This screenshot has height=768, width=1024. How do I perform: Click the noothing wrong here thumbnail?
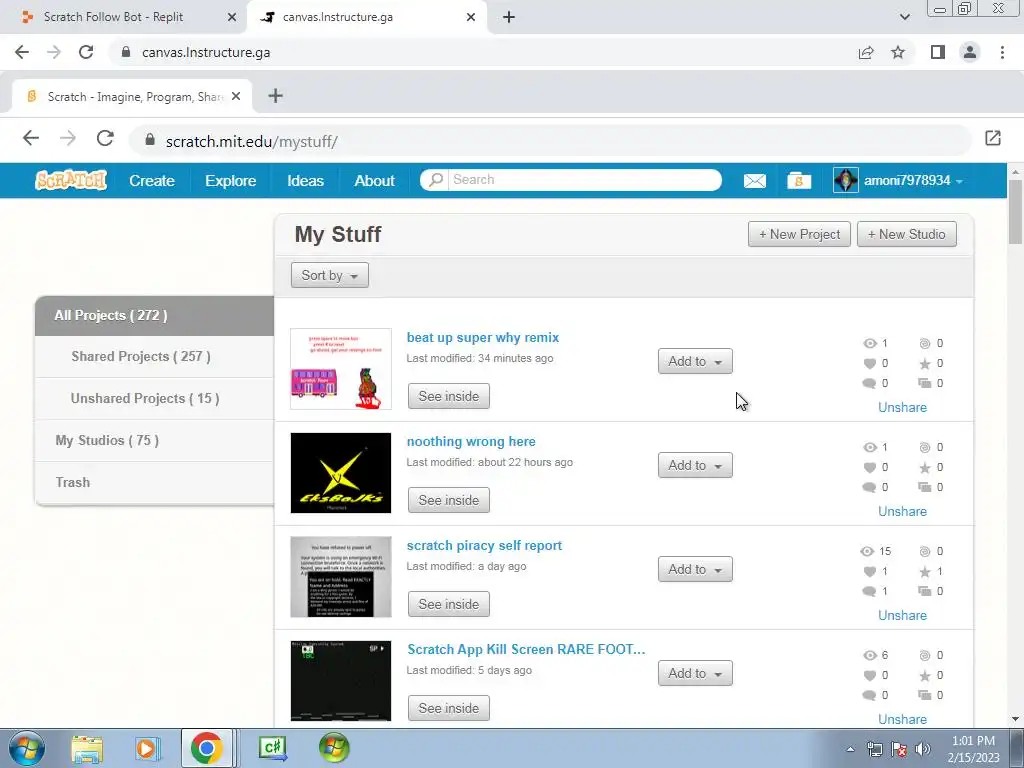click(x=341, y=473)
